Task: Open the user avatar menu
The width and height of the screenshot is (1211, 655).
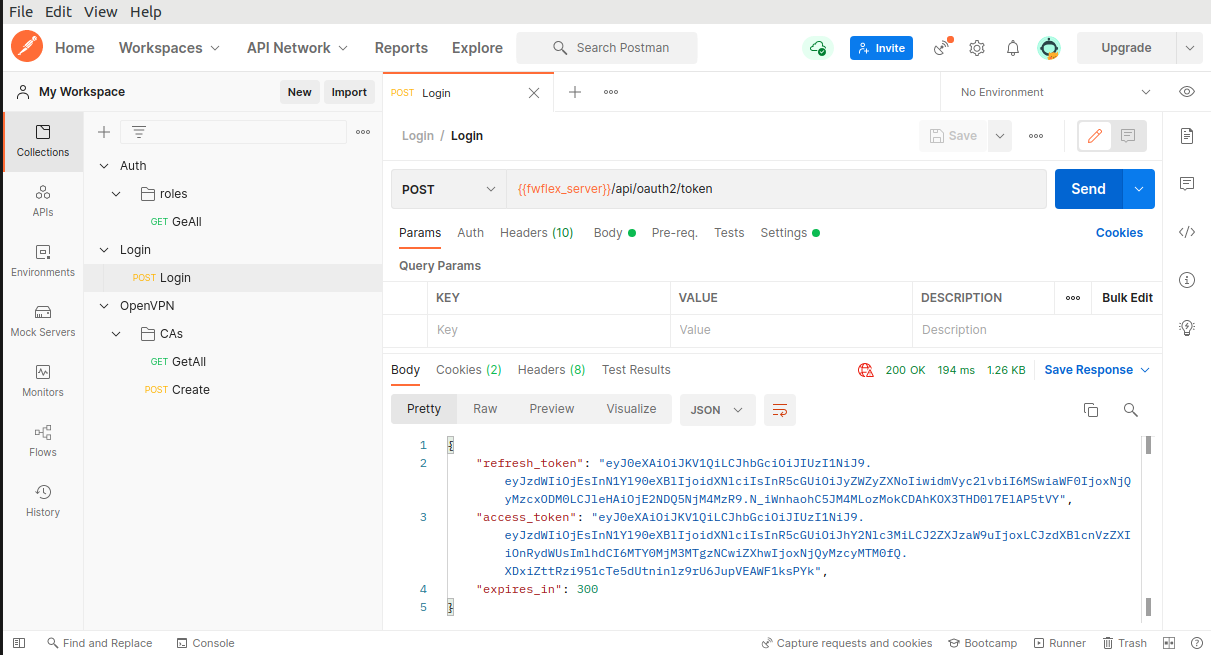Action: coord(1049,48)
